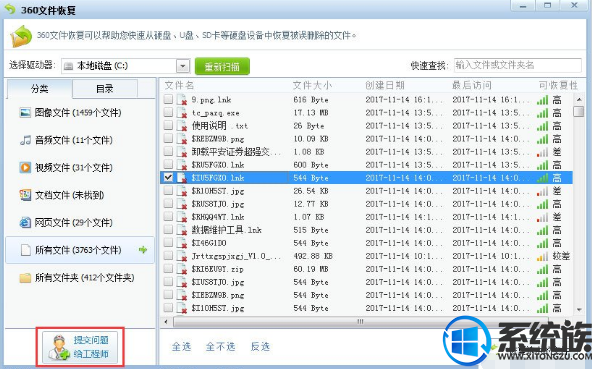Click the engineer avatar icon
The height and width of the screenshot is (369, 592).
point(59,347)
